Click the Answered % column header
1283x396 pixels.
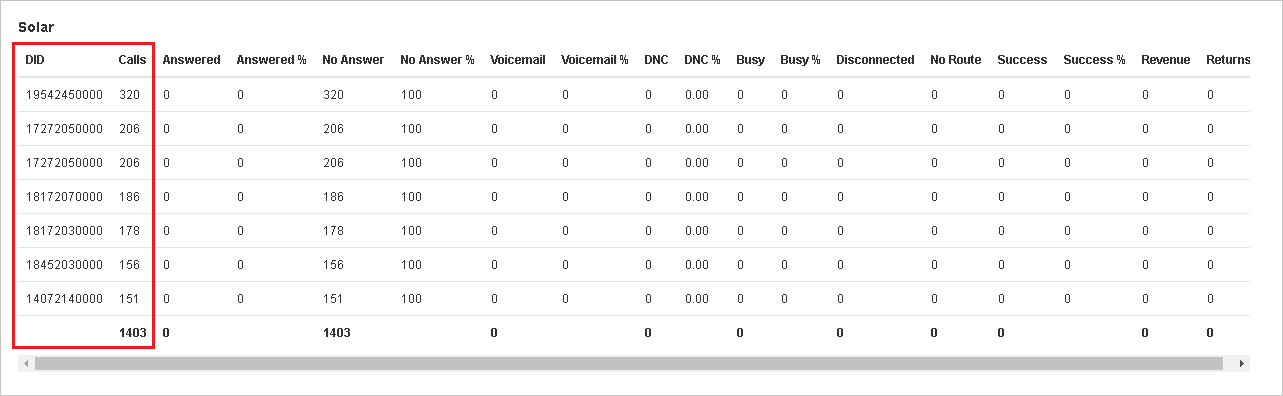tap(271, 60)
